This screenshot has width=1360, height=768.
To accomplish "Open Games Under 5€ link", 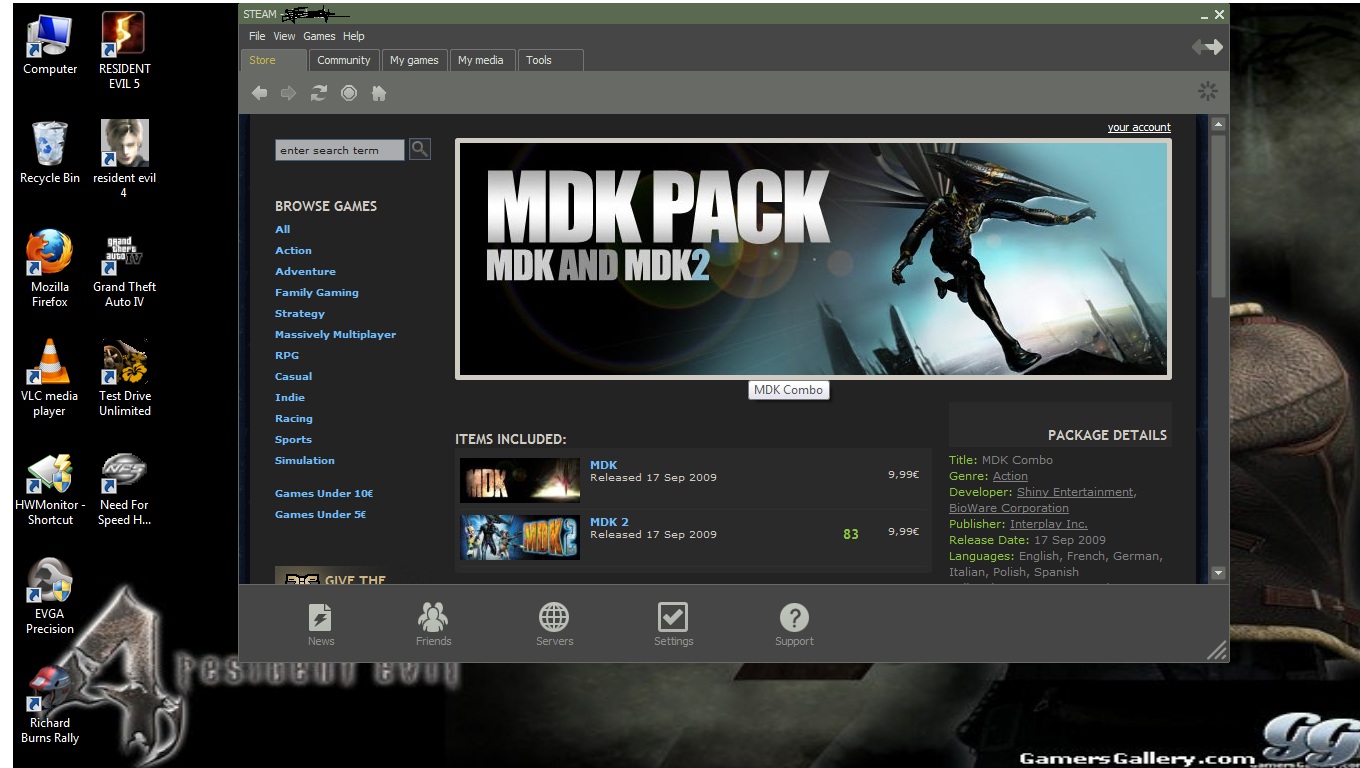I will pos(320,514).
